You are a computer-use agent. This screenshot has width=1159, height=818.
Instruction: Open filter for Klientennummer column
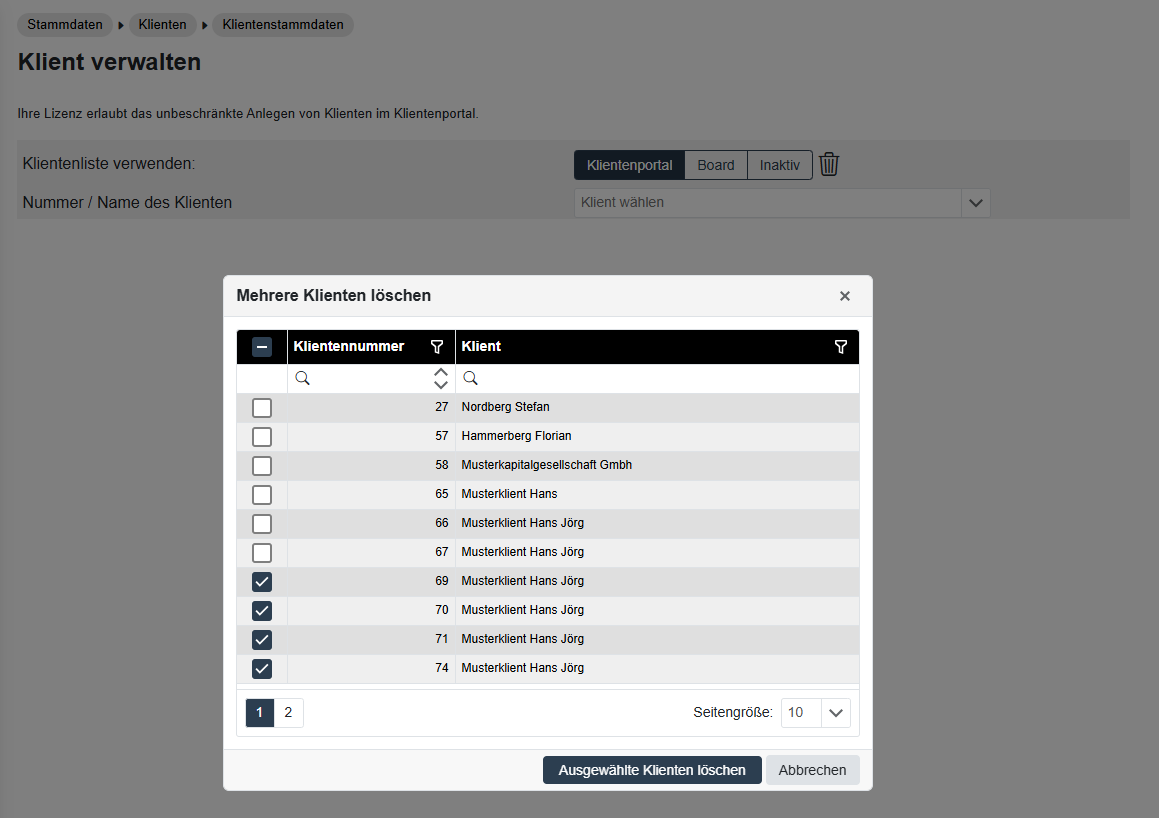coord(437,347)
